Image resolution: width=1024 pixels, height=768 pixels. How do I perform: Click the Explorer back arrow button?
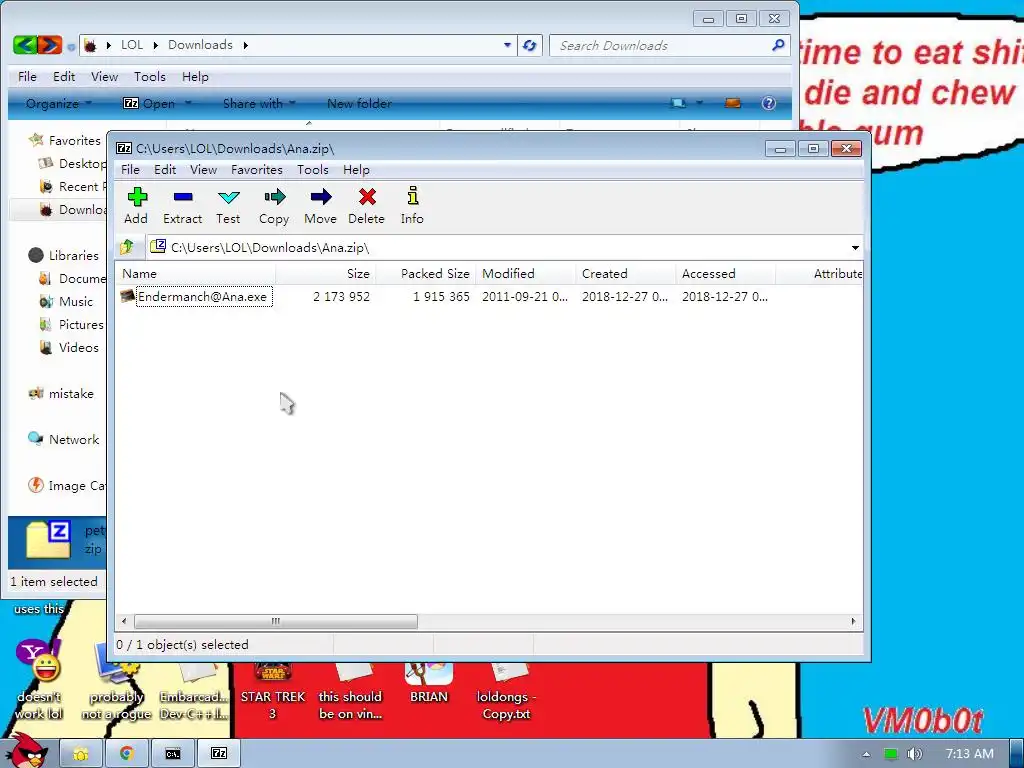[x=25, y=44]
